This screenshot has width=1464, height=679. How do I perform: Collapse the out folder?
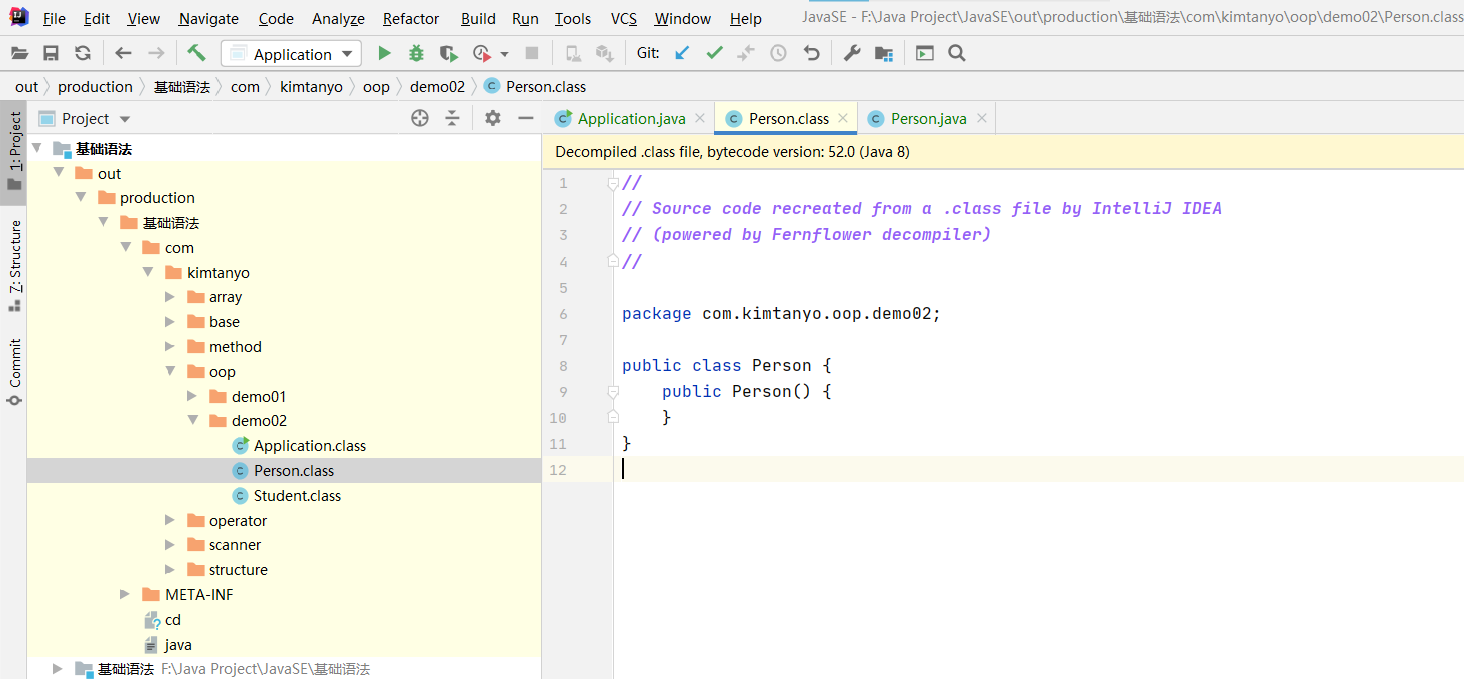59,173
